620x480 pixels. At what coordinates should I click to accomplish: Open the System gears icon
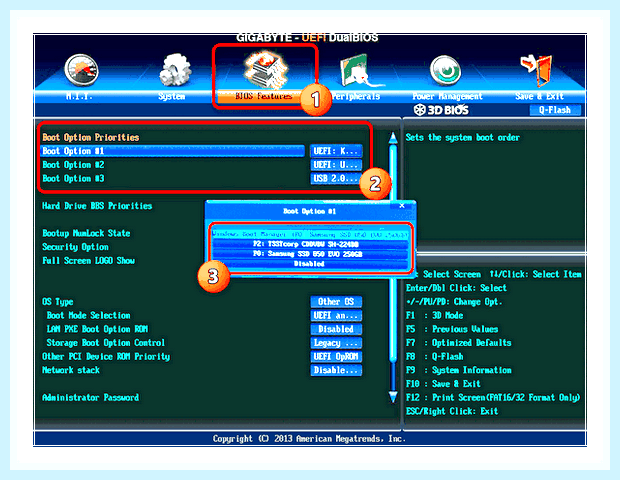[174, 70]
